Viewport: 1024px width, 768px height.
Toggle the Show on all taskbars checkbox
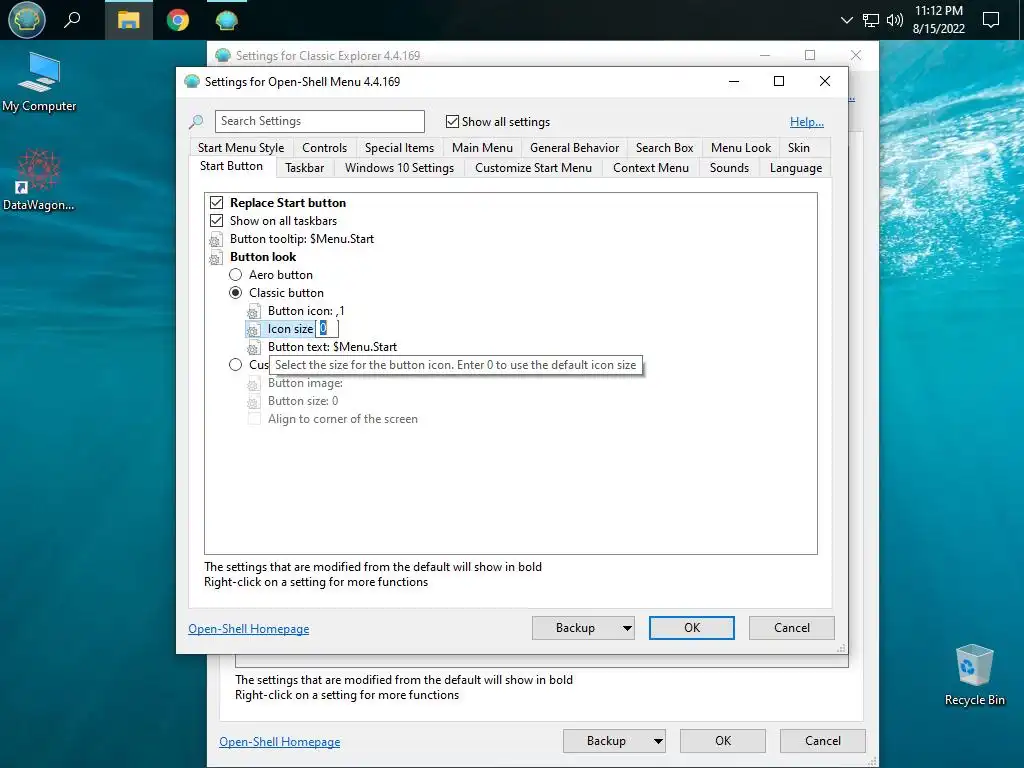[216, 221]
